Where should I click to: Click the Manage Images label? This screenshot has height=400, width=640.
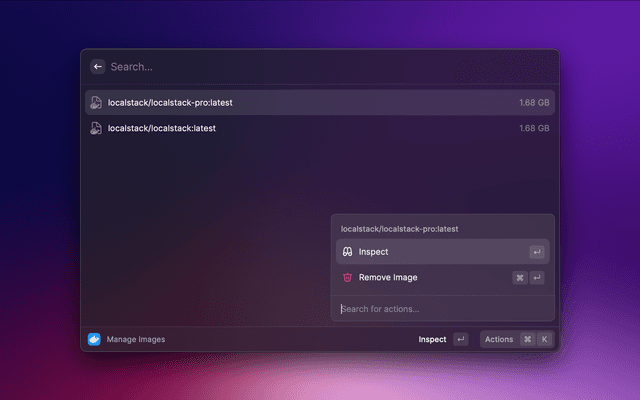[136, 339]
